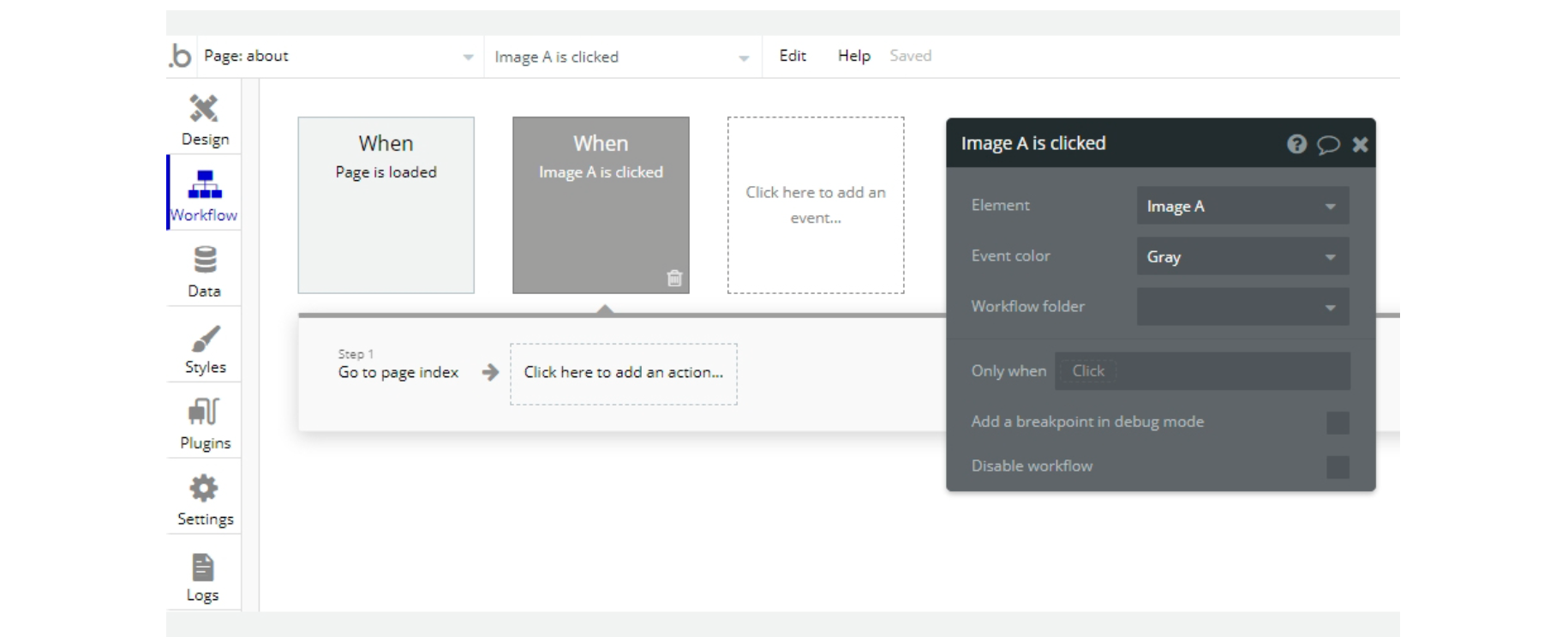Click the Only when condition field
This screenshot has width=1568, height=643.
tap(1201, 371)
